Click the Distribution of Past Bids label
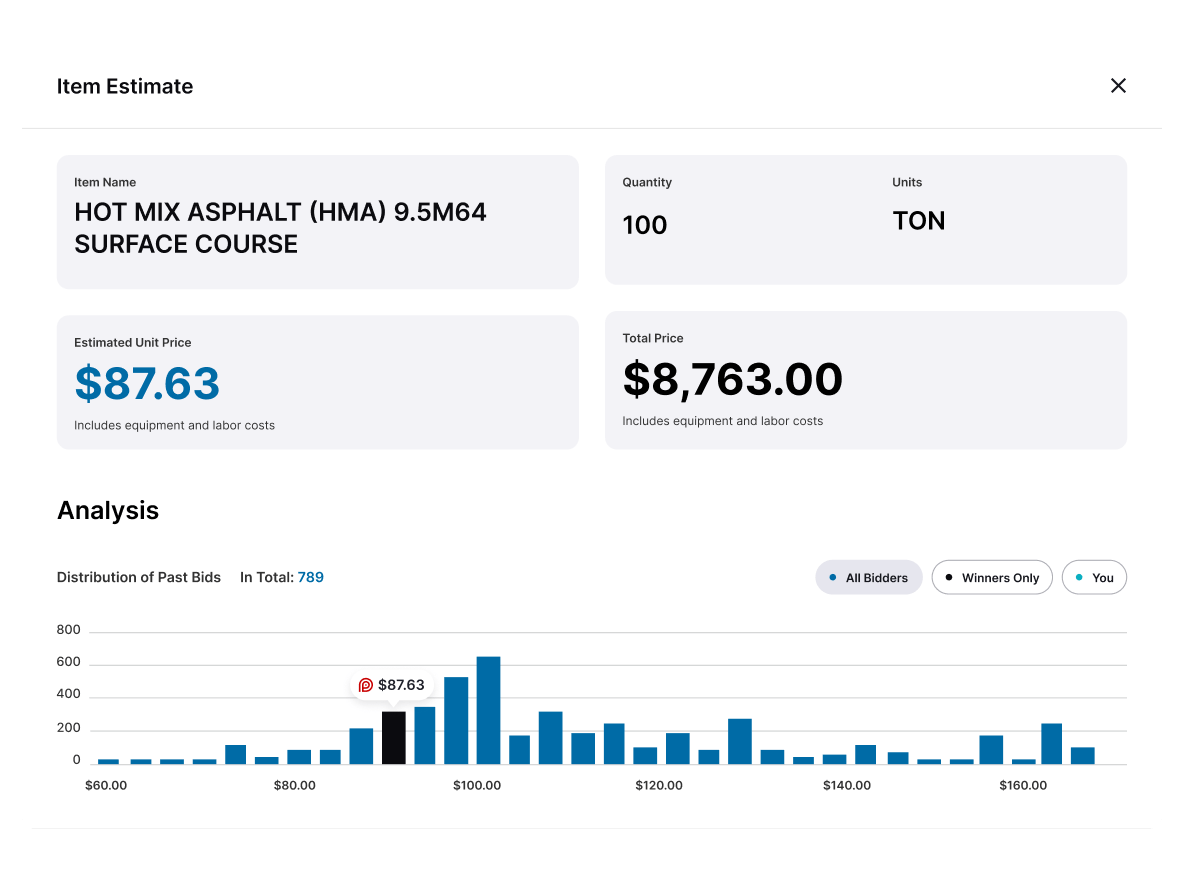This screenshot has width=1184, height=872. 139,577
